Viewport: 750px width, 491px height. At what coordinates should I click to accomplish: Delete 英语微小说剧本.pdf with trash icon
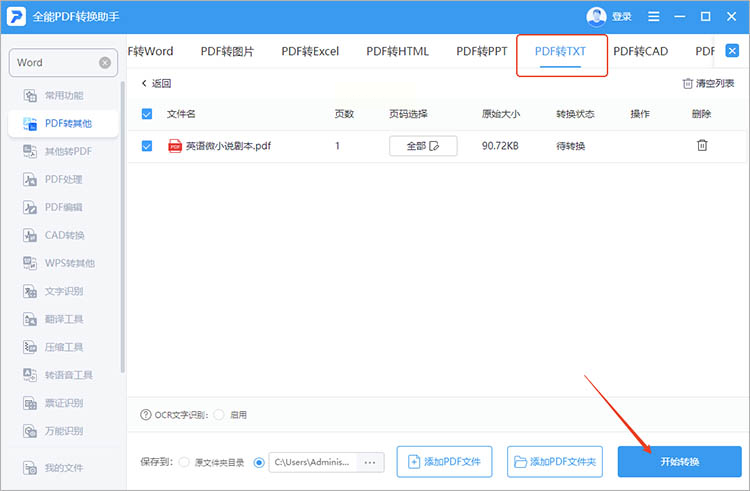pos(702,145)
